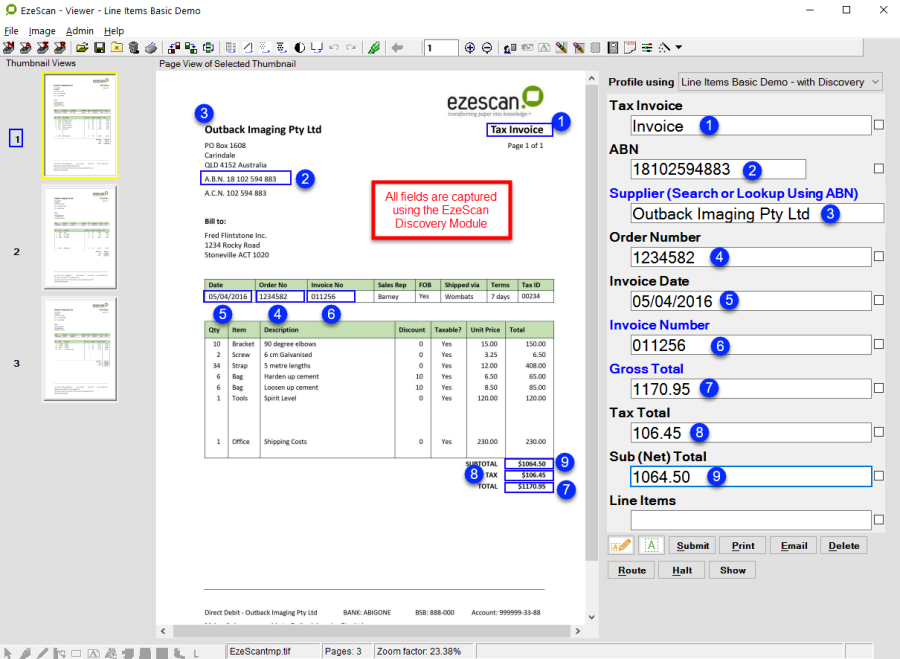Open the Admin menu

[x=80, y=31]
